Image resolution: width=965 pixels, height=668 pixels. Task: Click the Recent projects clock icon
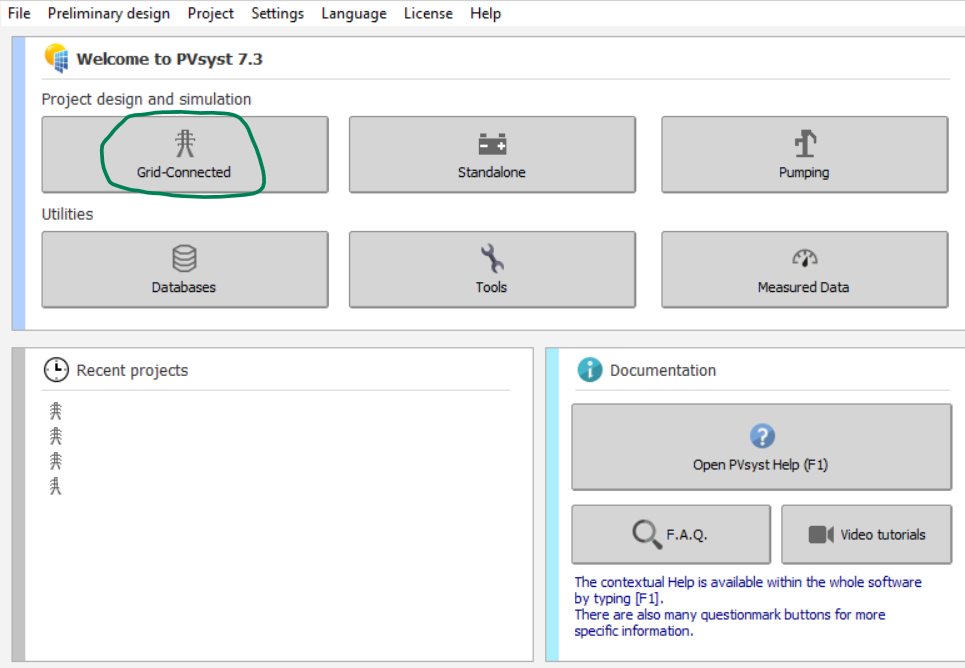(56, 370)
